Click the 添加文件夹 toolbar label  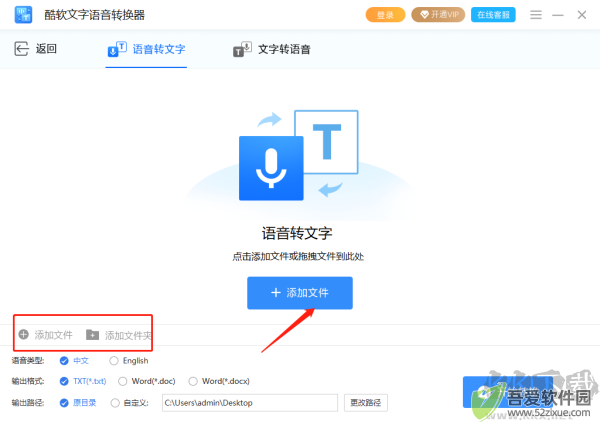click(x=128, y=336)
